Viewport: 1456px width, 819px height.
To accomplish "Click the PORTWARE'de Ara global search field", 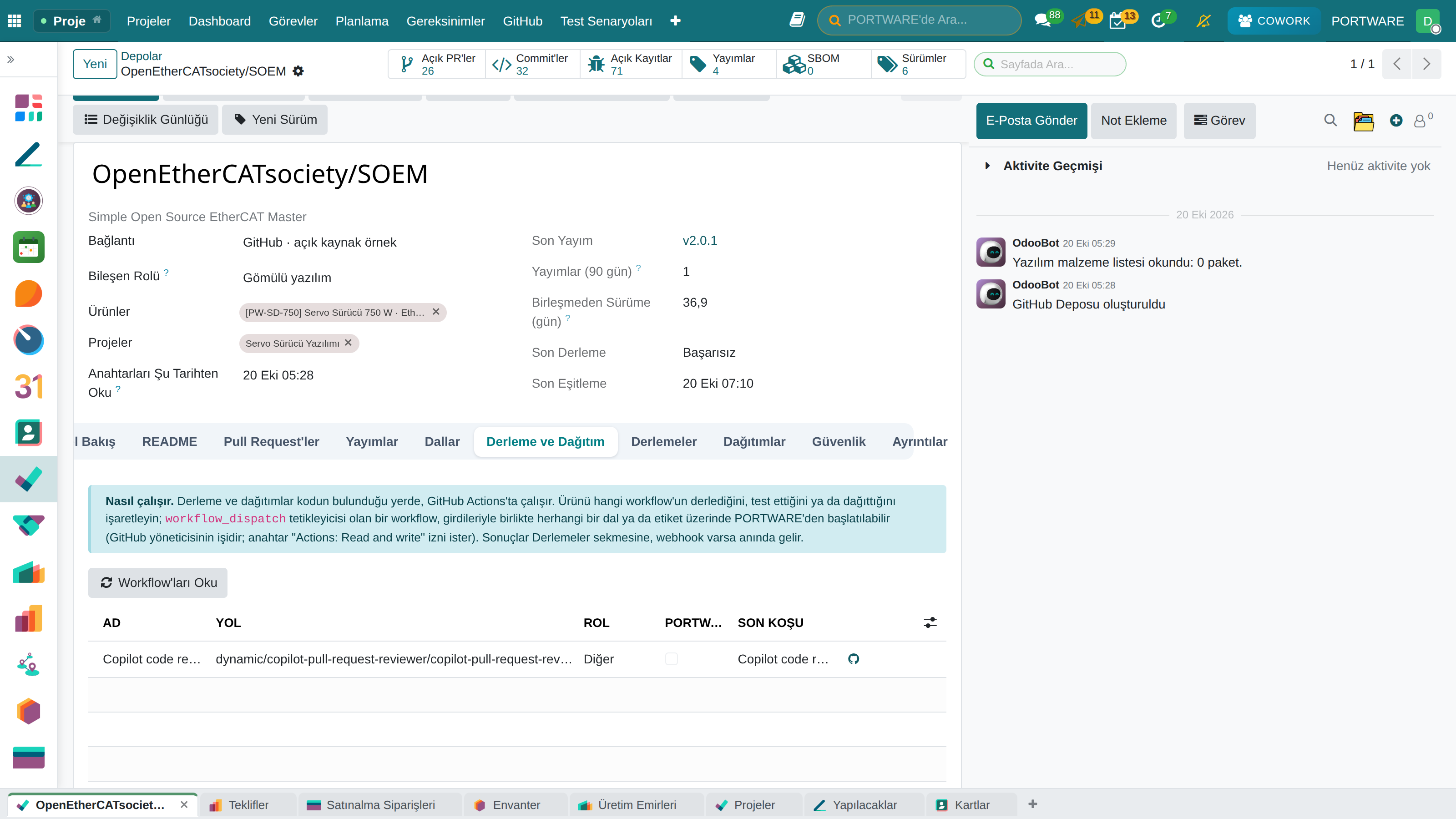I will [x=919, y=20].
